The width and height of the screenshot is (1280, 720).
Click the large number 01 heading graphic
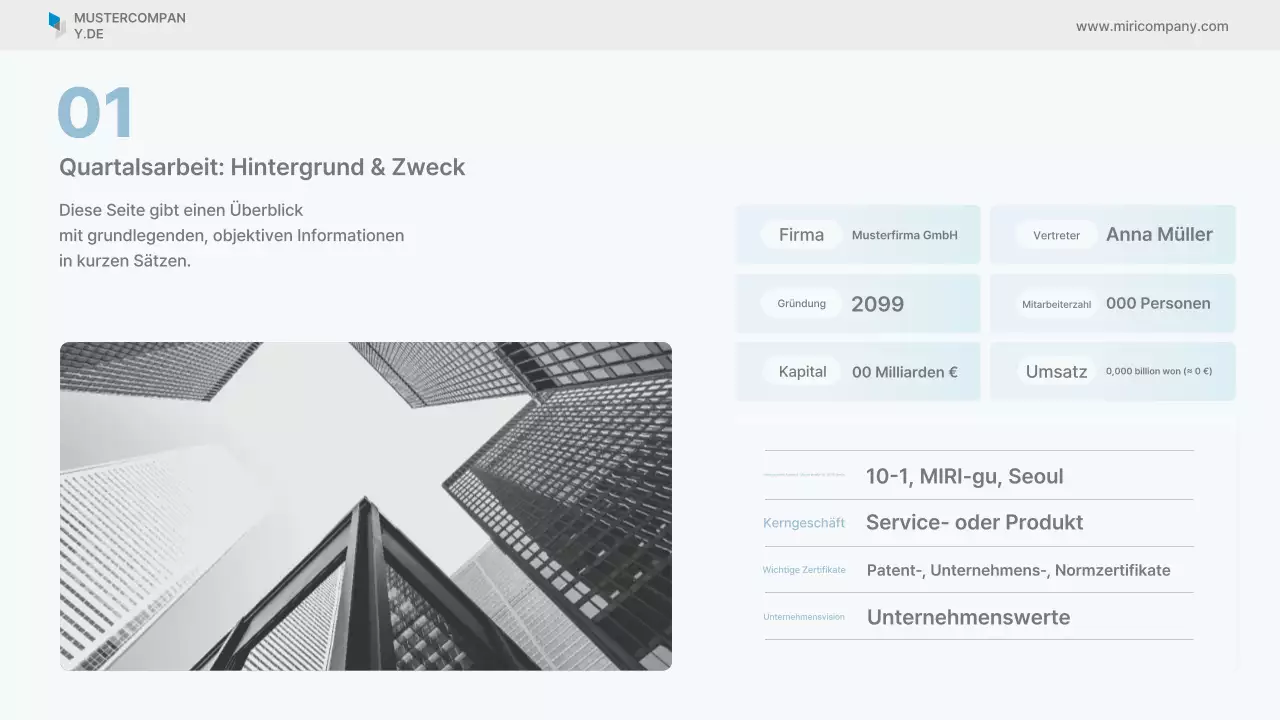pyautogui.click(x=96, y=113)
